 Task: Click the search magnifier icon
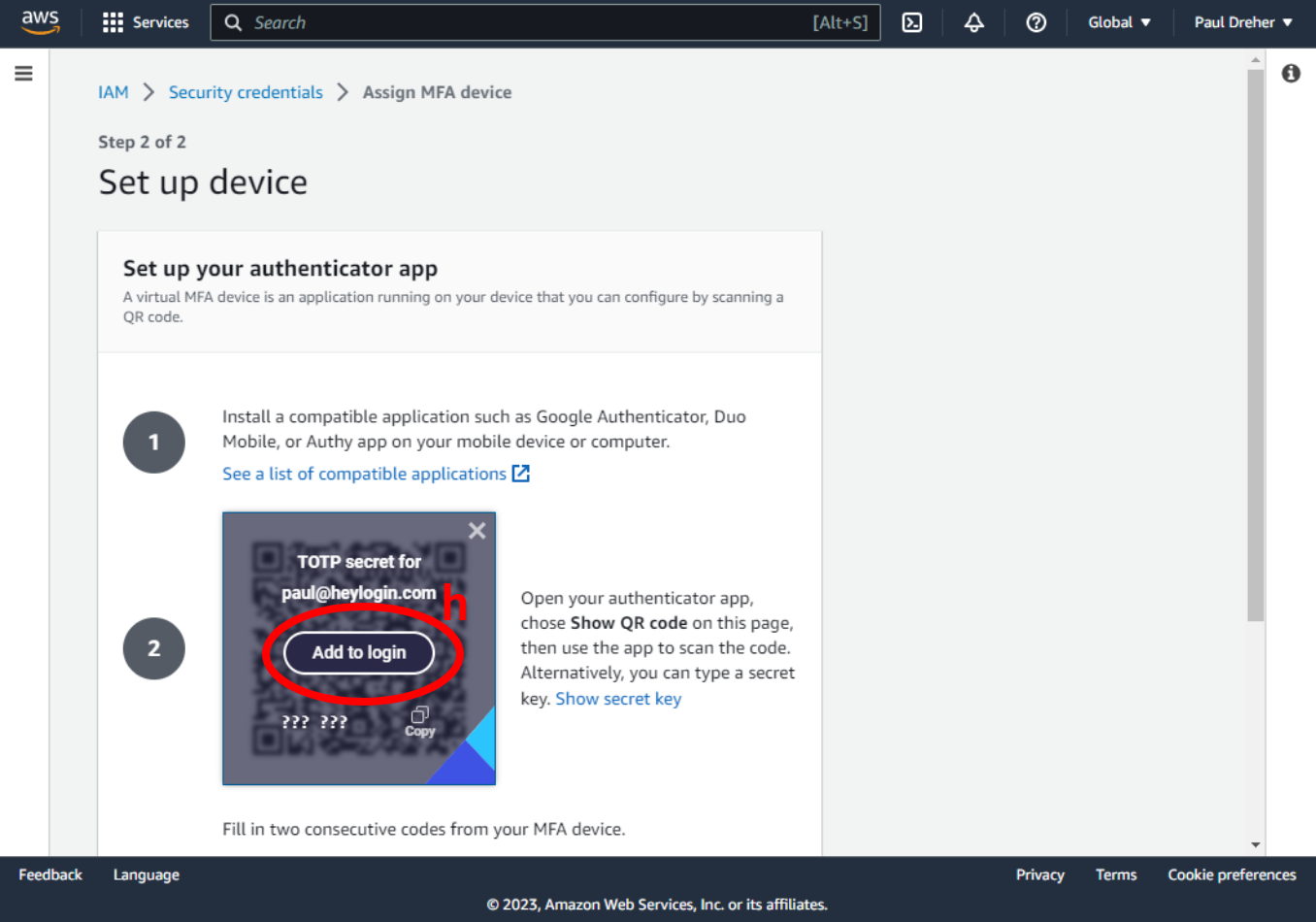pyautogui.click(x=233, y=22)
